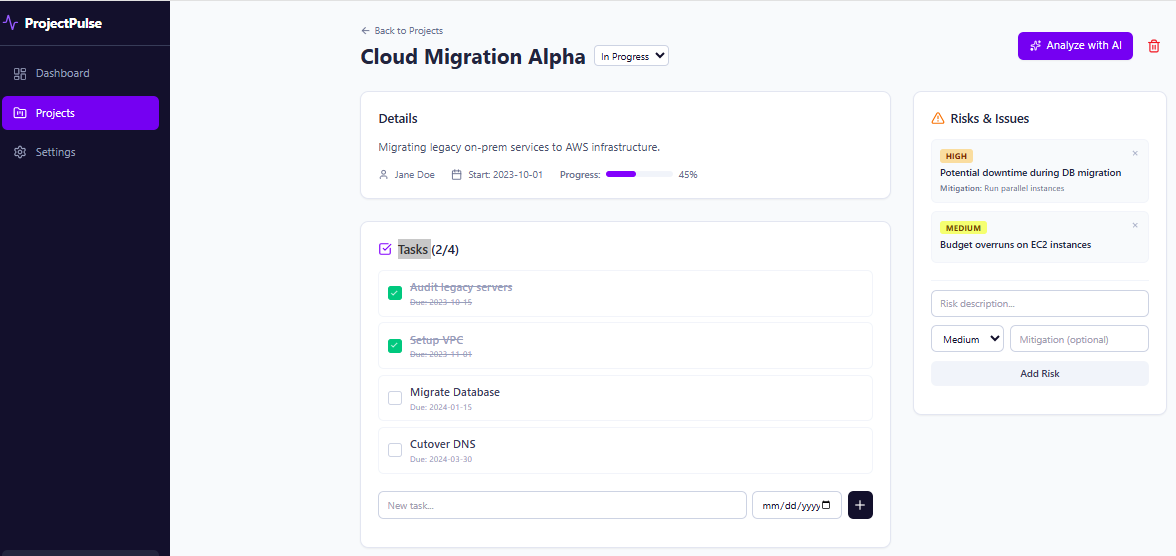Click the person icon beside Jane Doe
The width and height of the screenshot is (1176, 556).
coord(384,175)
